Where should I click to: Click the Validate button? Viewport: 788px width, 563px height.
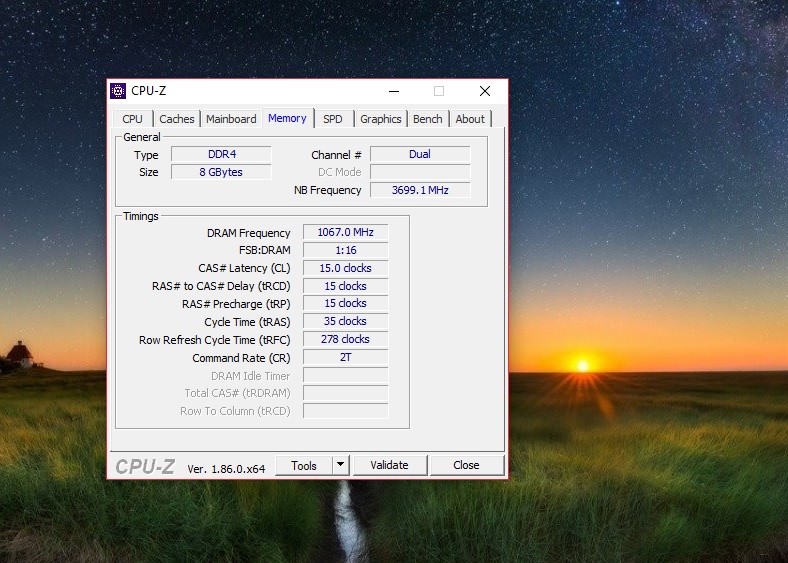click(x=389, y=465)
